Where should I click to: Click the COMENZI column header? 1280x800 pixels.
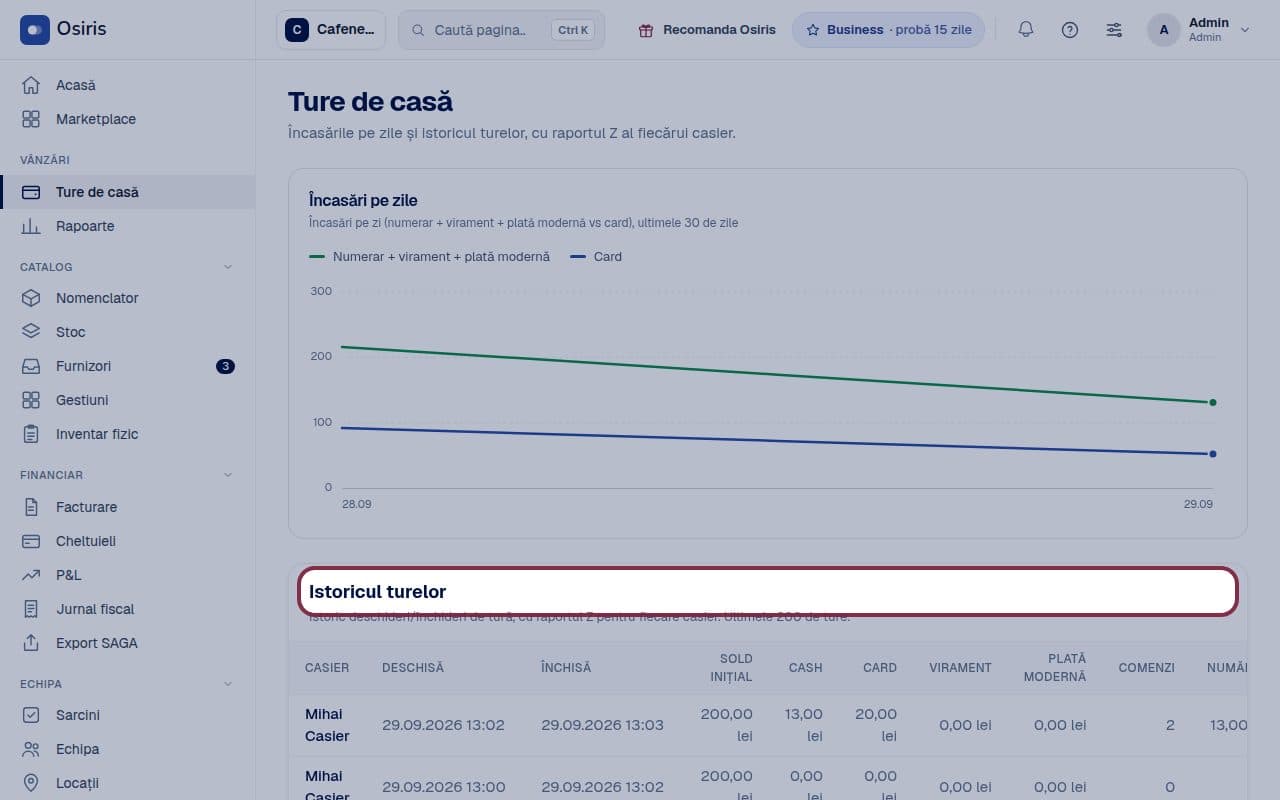(1146, 668)
